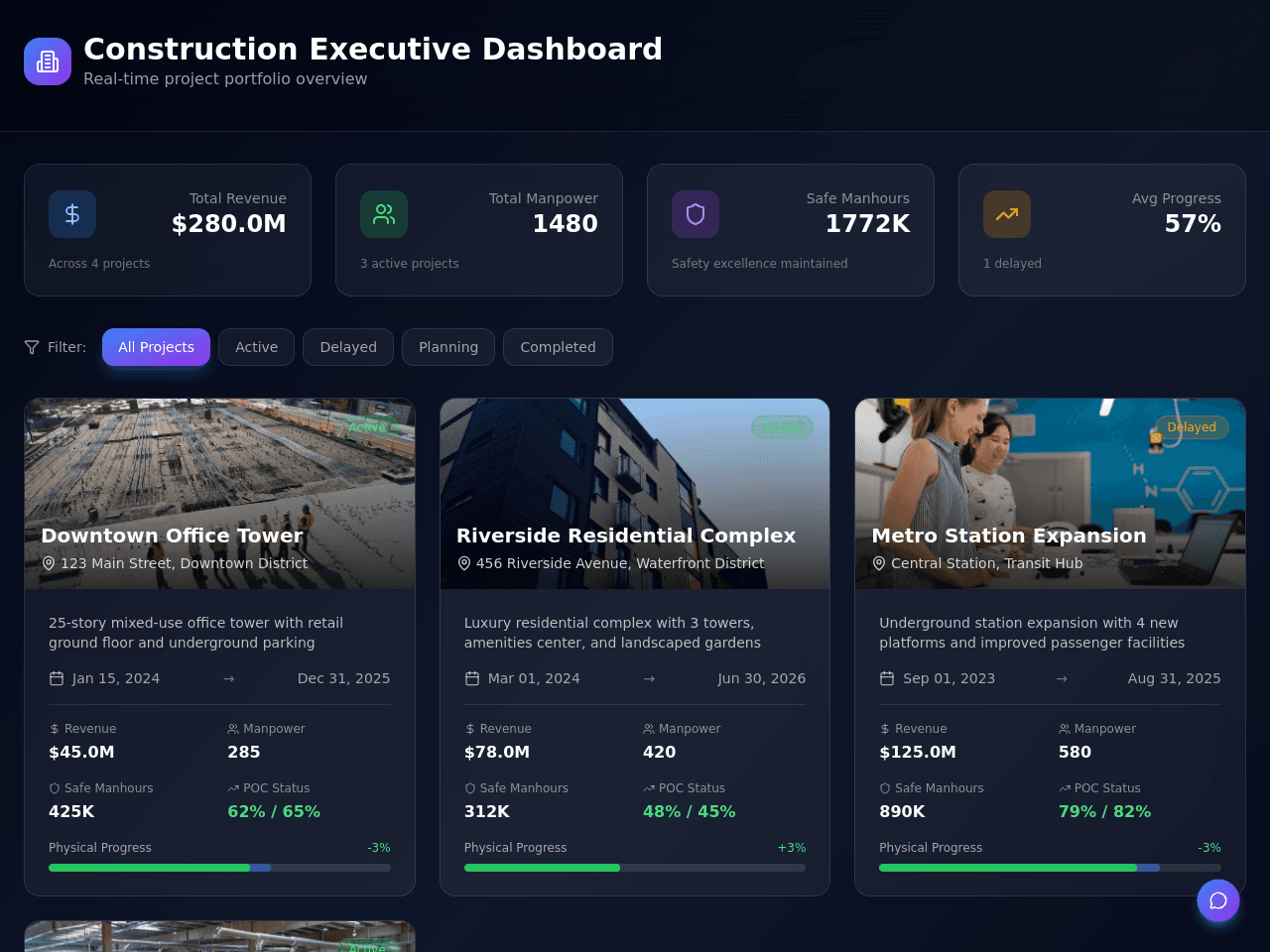Screen dimensions: 1270x952
Task: Click the 62% / 65% POC status
Action: click(274, 812)
